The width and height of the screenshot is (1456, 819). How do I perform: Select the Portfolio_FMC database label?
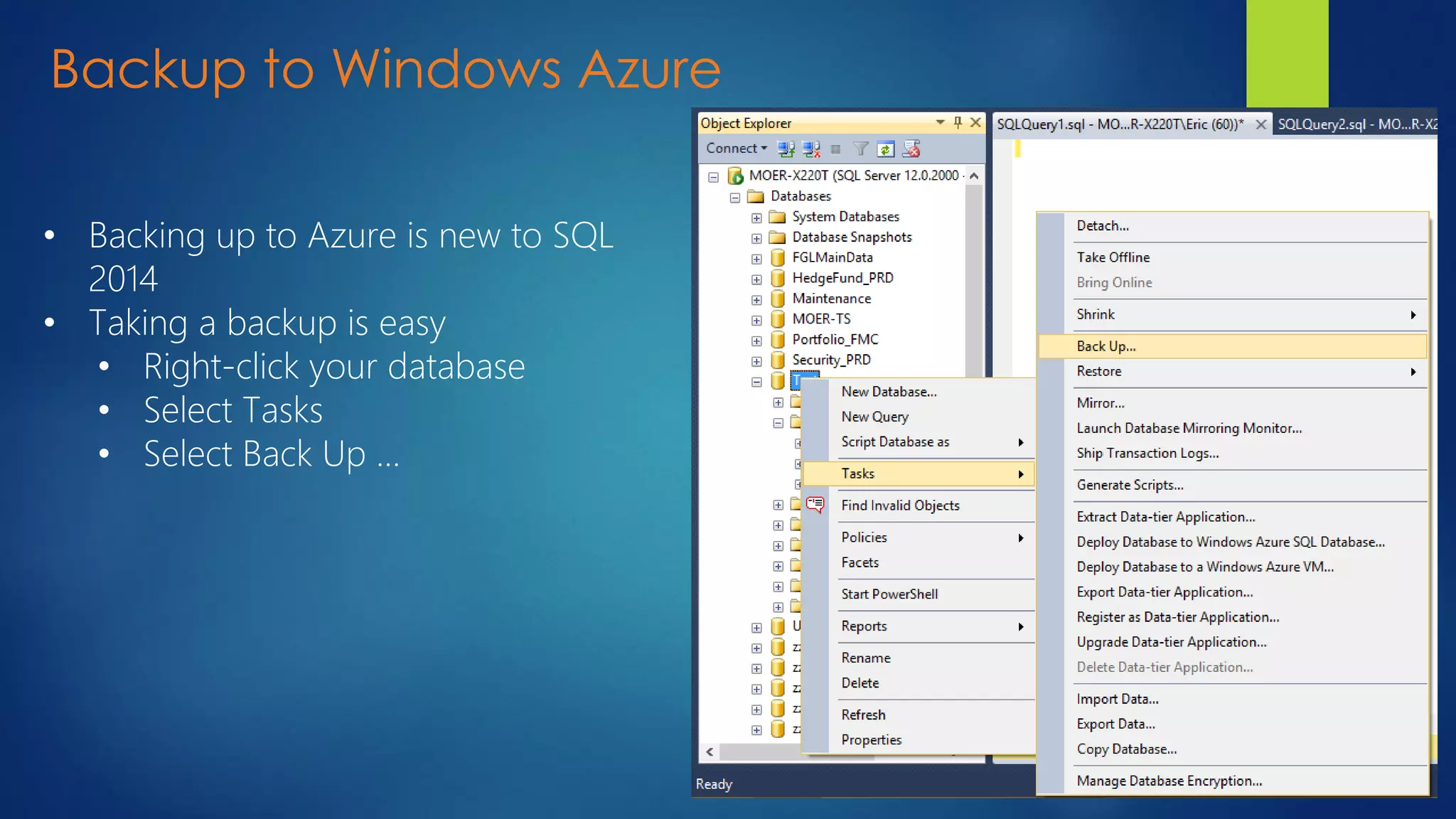(x=835, y=340)
